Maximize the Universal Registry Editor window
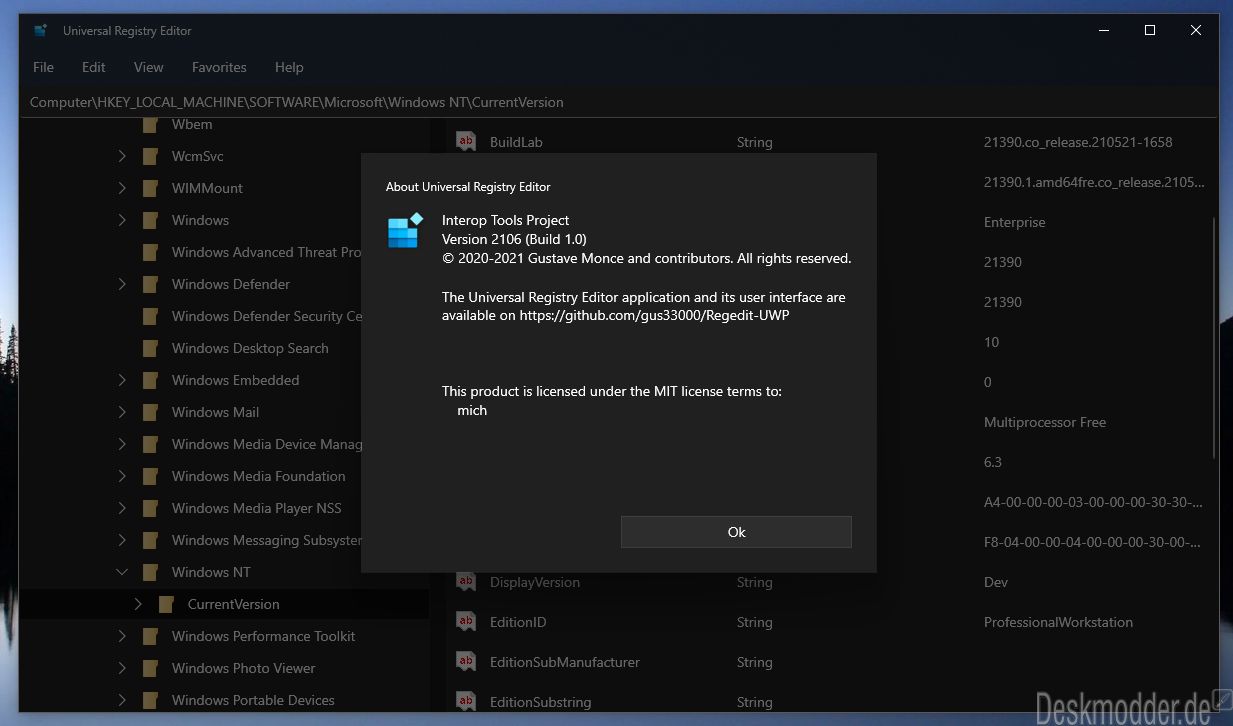Screen dimensions: 1233x726 (x=1150, y=30)
